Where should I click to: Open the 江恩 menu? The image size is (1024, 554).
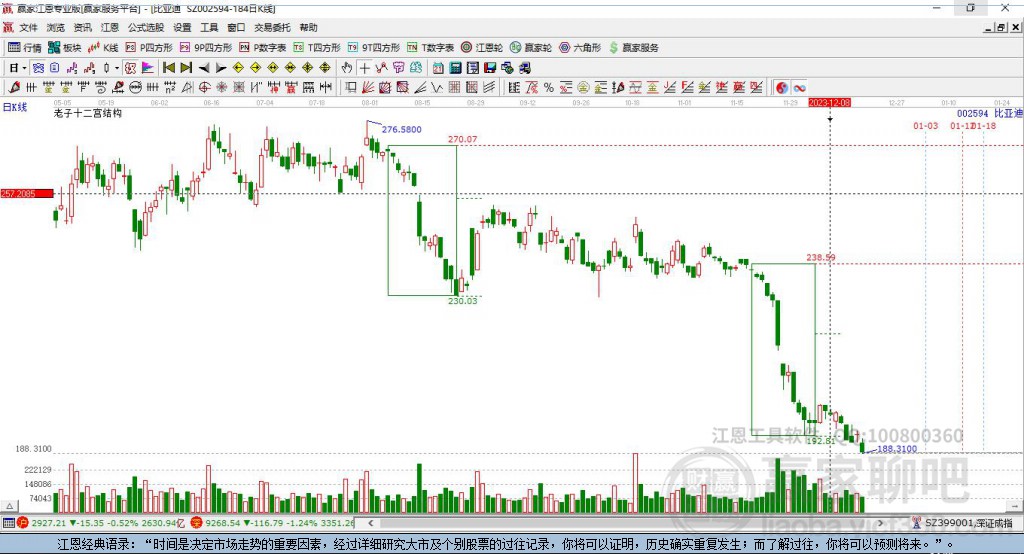point(110,27)
